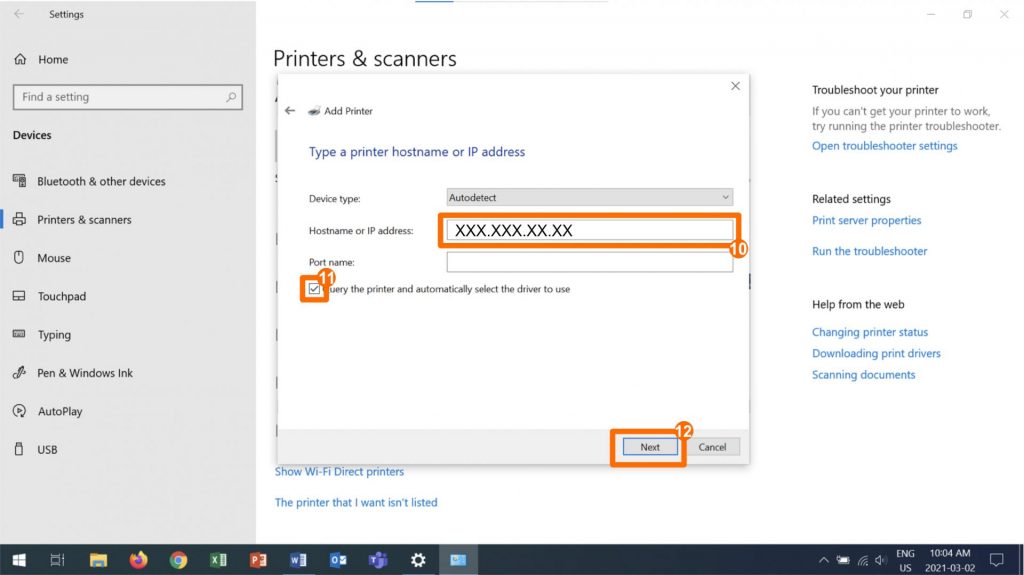
Task: Click the Next button
Action: (649, 447)
